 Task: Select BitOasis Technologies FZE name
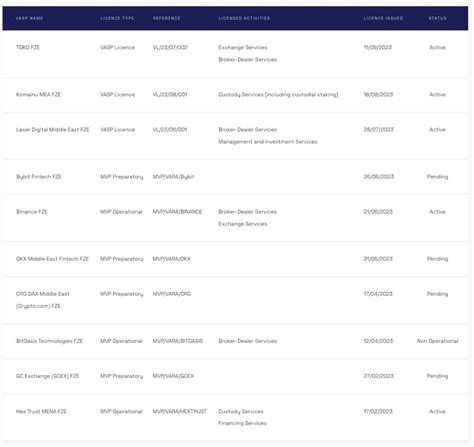tap(49, 341)
